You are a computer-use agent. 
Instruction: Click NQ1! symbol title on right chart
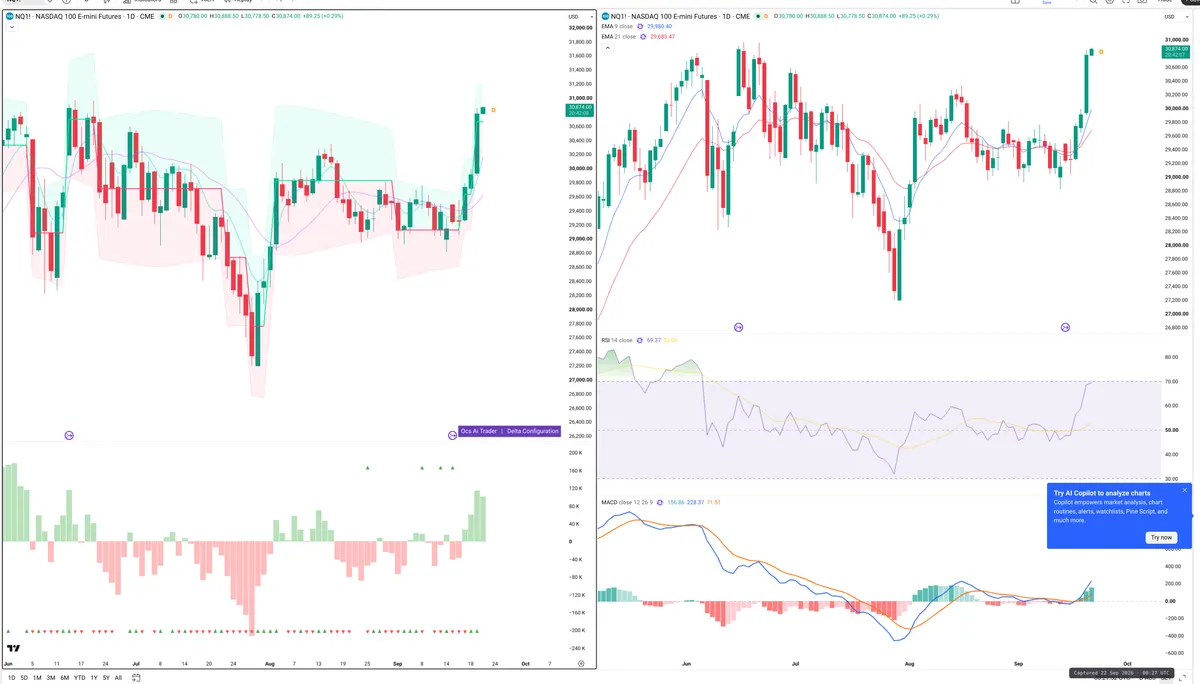(680, 16)
